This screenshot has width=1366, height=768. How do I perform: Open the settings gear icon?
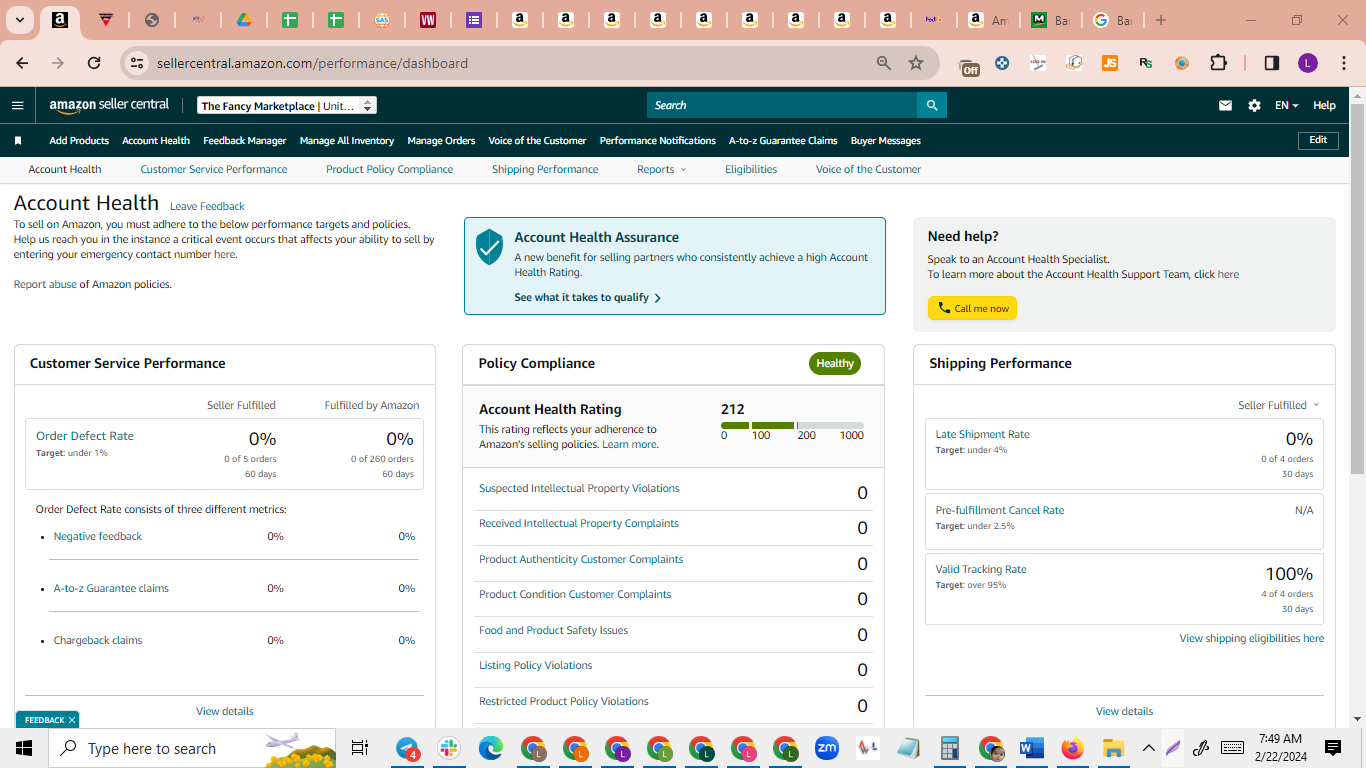(1254, 105)
